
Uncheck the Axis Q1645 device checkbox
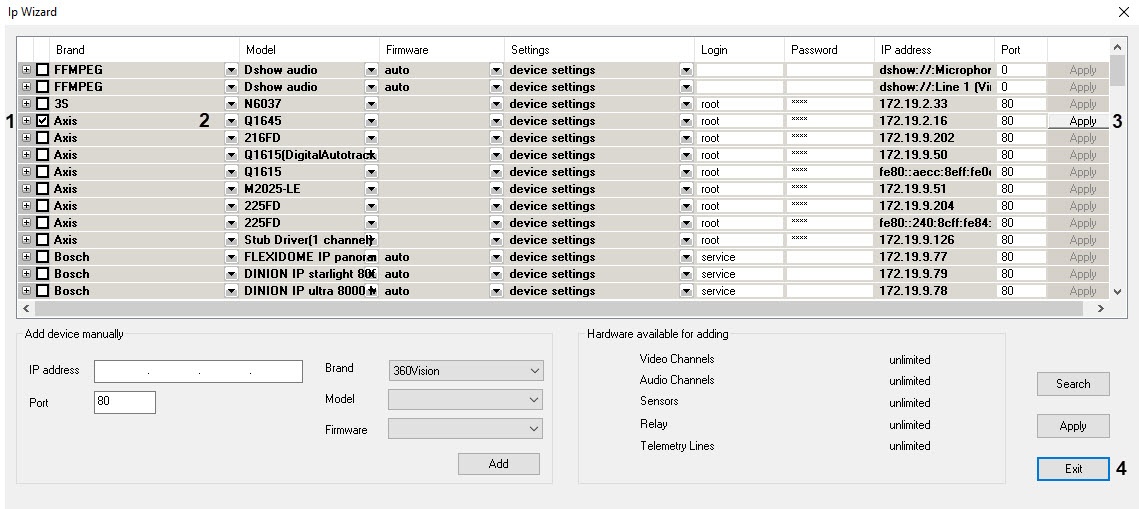click(x=43, y=121)
